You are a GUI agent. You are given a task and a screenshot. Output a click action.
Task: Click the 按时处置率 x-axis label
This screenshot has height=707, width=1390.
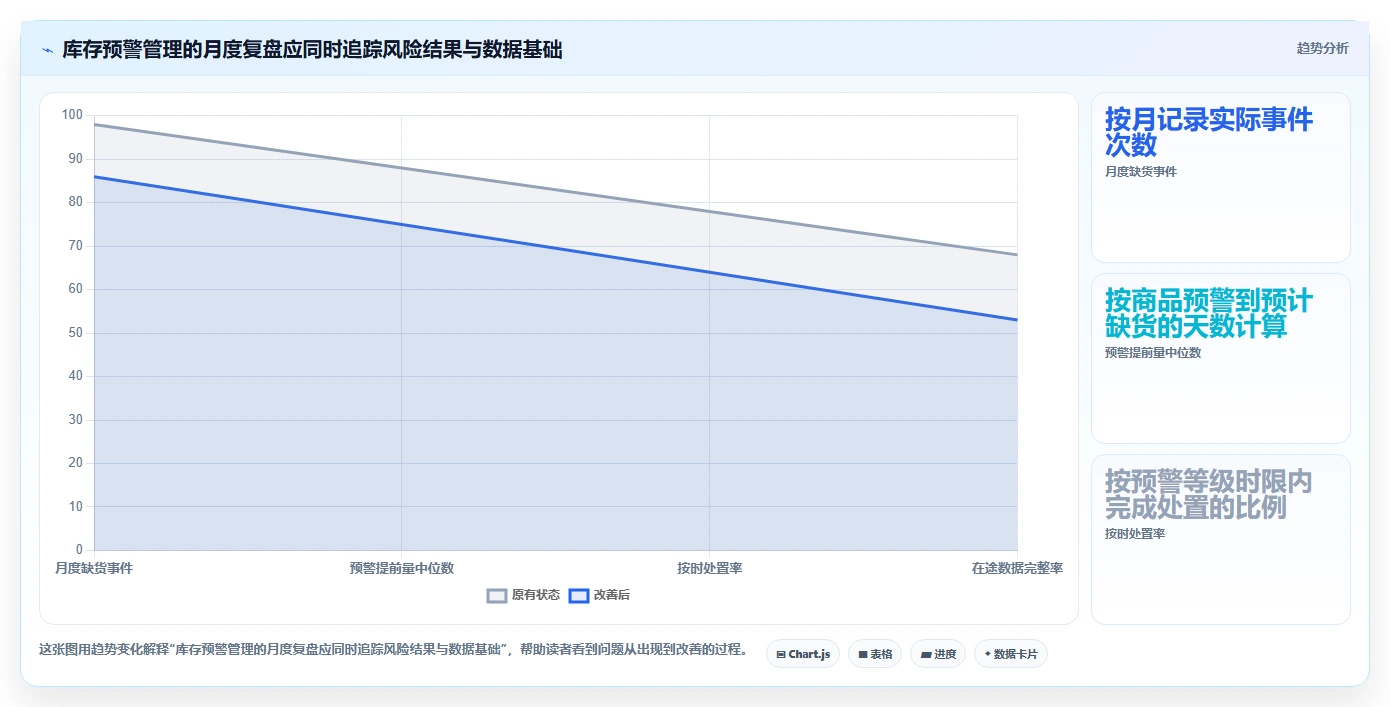coord(709,568)
